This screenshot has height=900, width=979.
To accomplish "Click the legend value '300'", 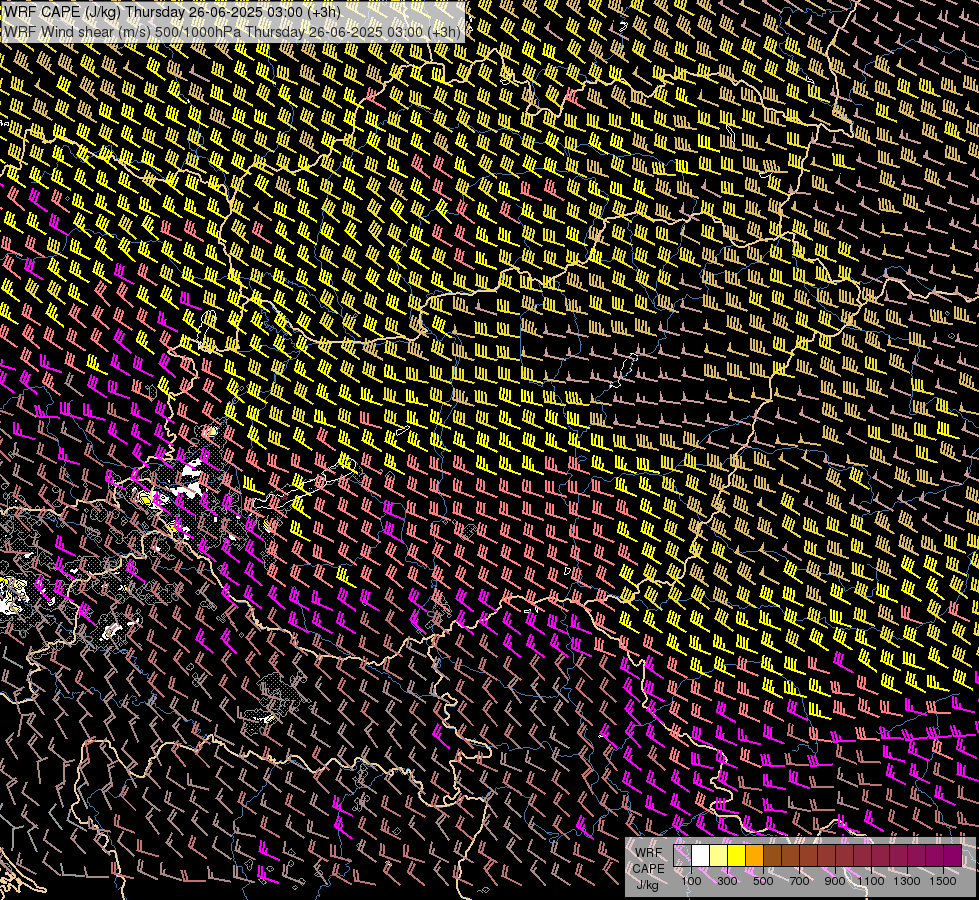I will point(727,881).
